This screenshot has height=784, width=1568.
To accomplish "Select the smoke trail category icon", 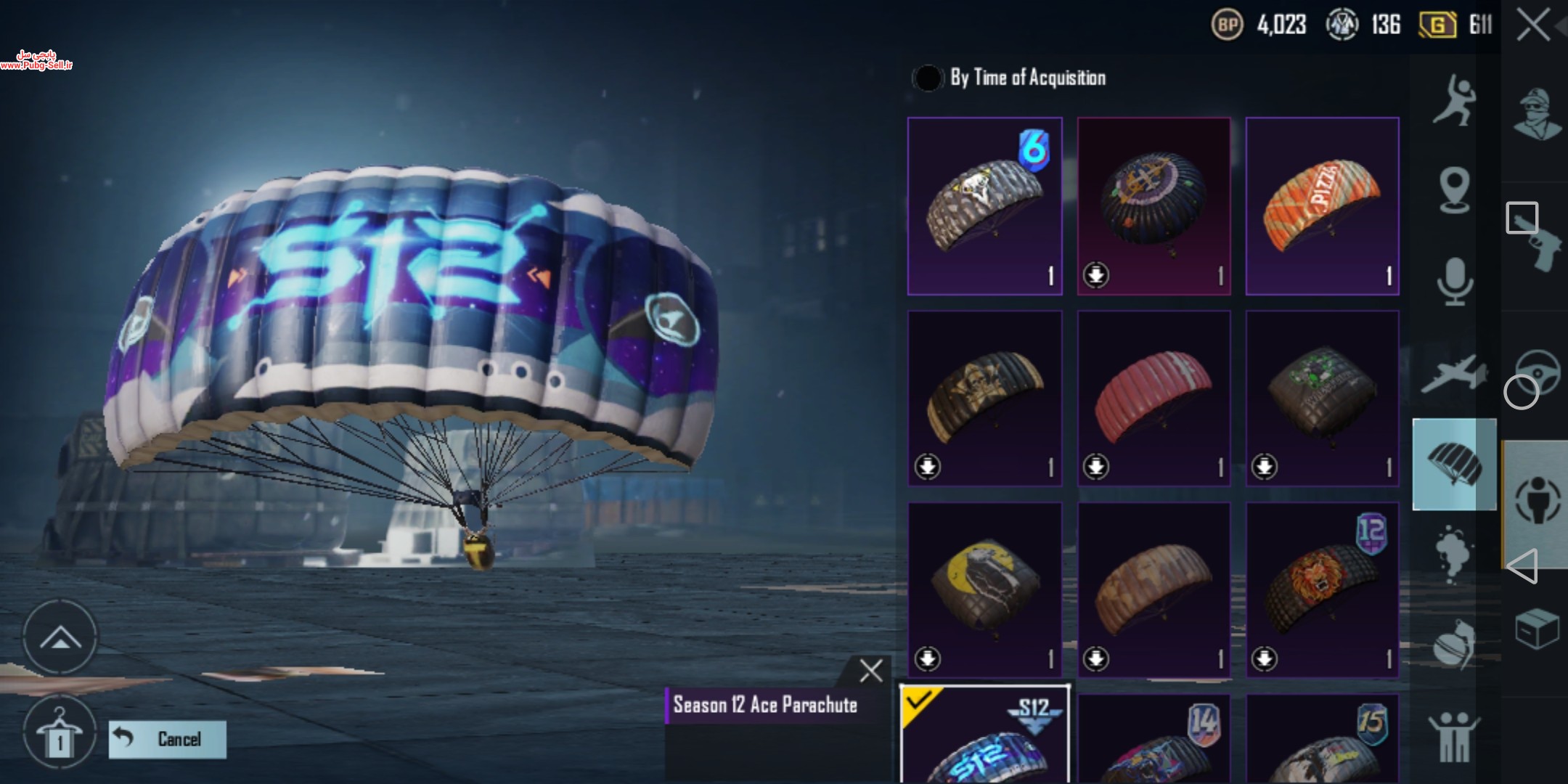I will 1454,555.
